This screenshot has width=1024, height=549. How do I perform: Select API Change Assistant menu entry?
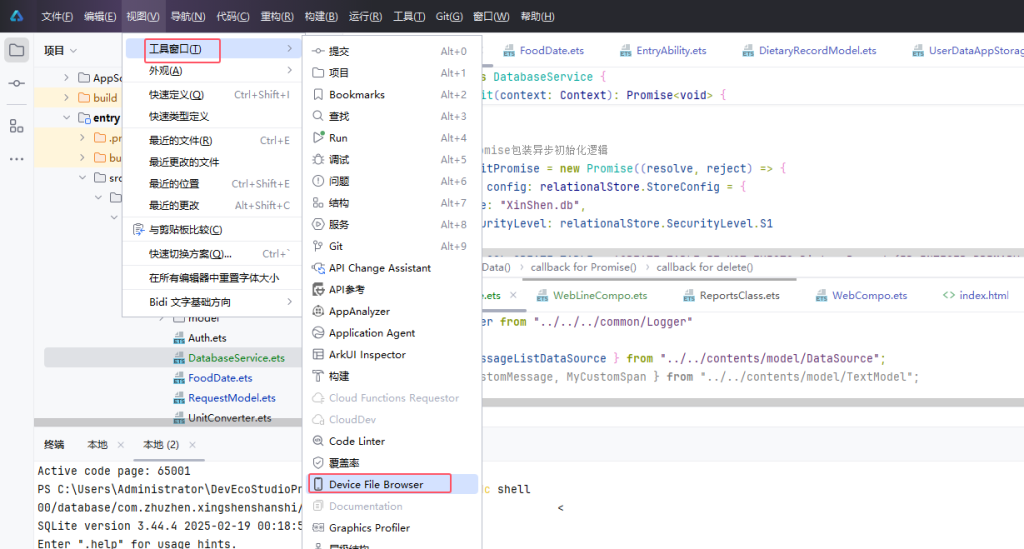point(379,268)
